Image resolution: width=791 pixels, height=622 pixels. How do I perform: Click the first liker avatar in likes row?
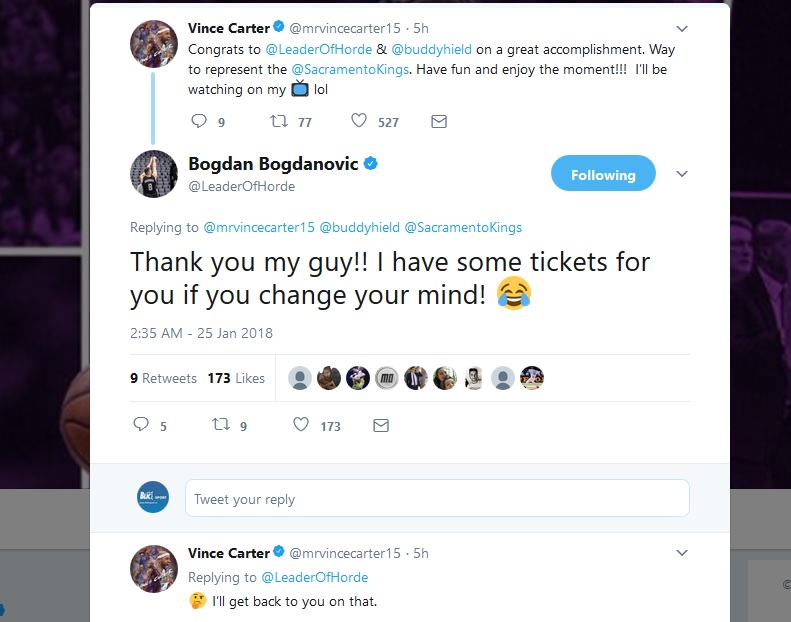tap(299, 378)
